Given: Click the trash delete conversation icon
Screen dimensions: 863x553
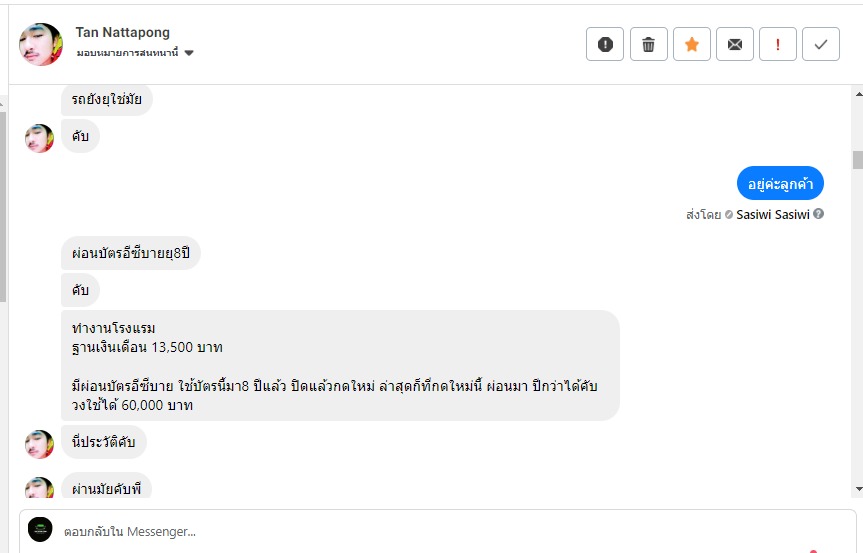Looking at the screenshot, I should click(x=648, y=44).
